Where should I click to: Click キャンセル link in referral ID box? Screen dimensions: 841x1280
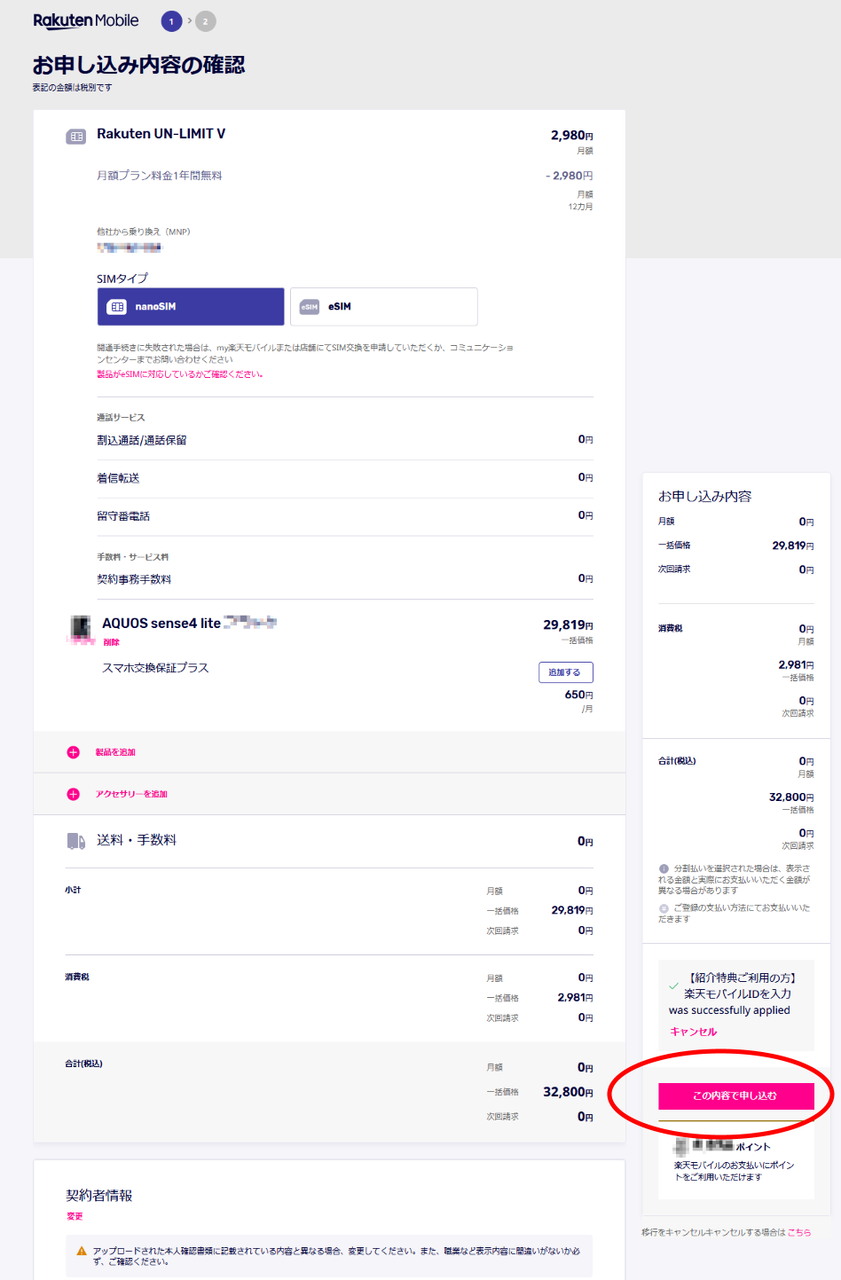pyautogui.click(x=693, y=1031)
